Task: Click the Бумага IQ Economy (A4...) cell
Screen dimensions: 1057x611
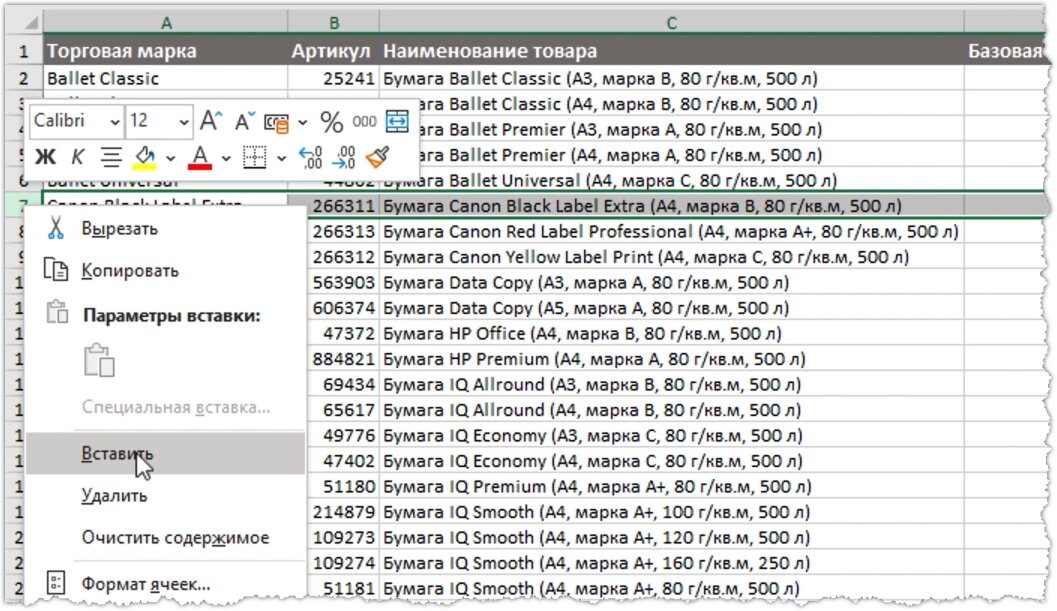Action: 671,461
